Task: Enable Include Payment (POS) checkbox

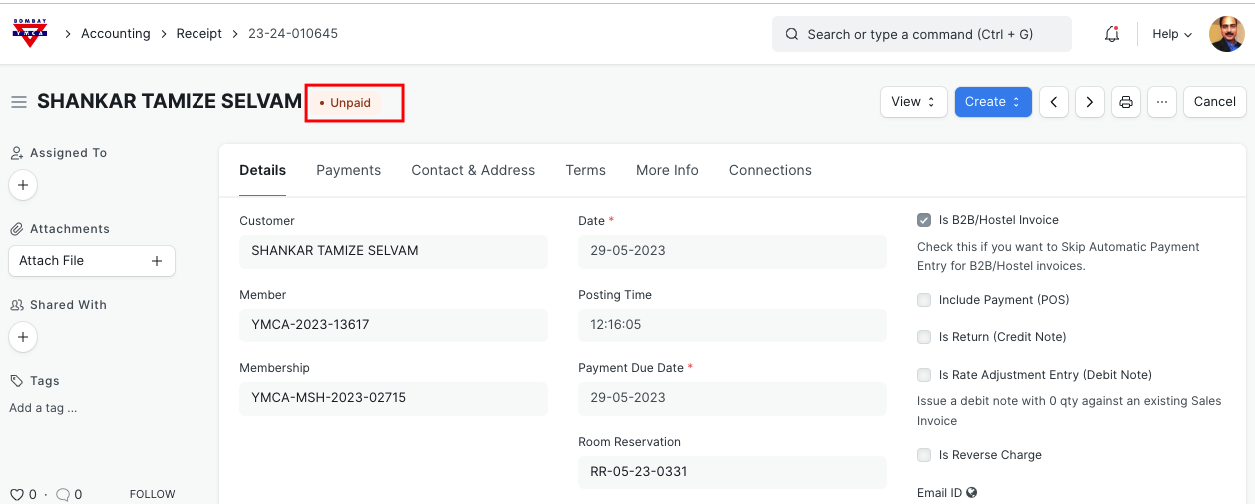Action: point(924,300)
